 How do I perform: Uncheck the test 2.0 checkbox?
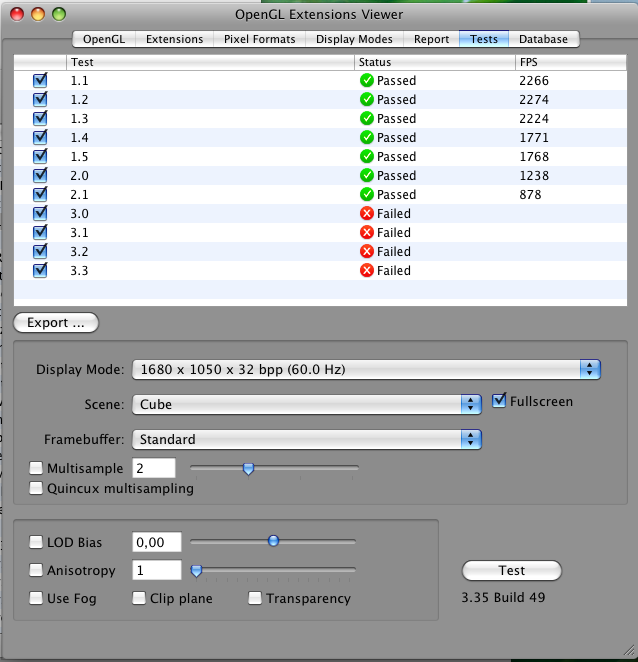40,175
